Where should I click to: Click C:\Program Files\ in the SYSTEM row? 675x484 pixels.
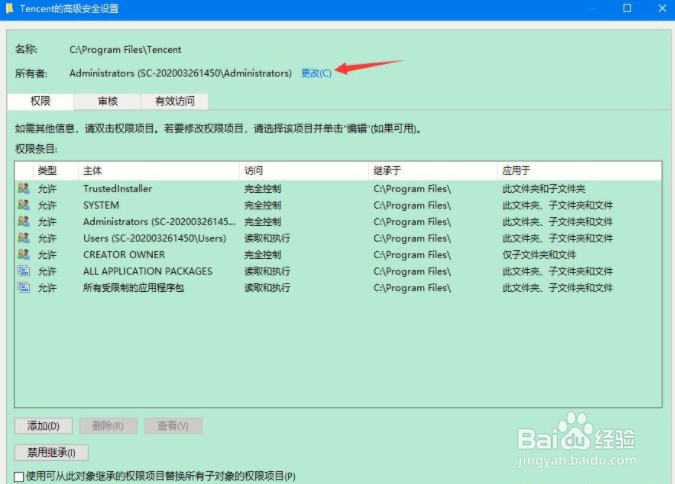click(x=412, y=205)
